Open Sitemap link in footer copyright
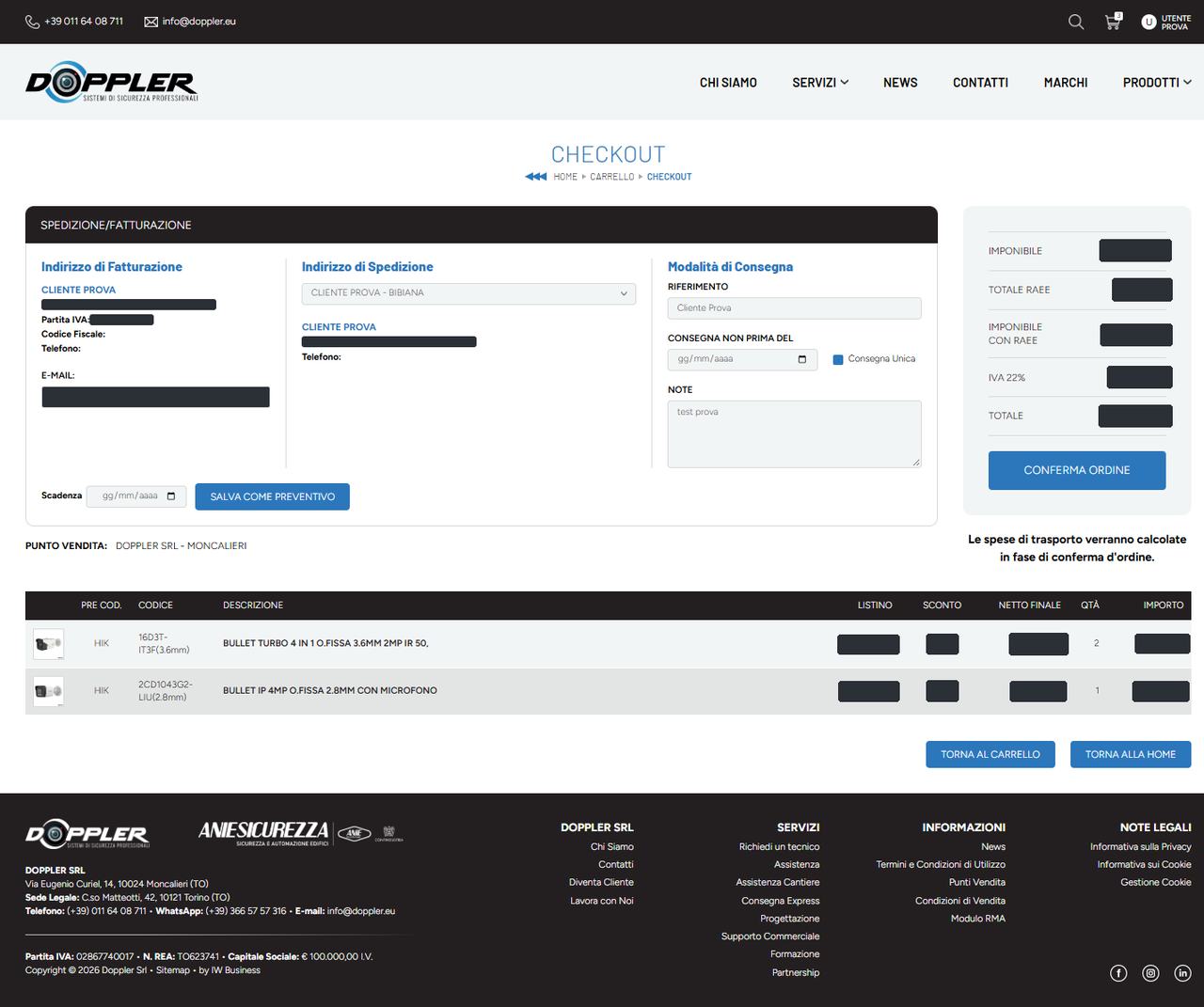This screenshot has height=1007, width=1204. pos(172,970)
